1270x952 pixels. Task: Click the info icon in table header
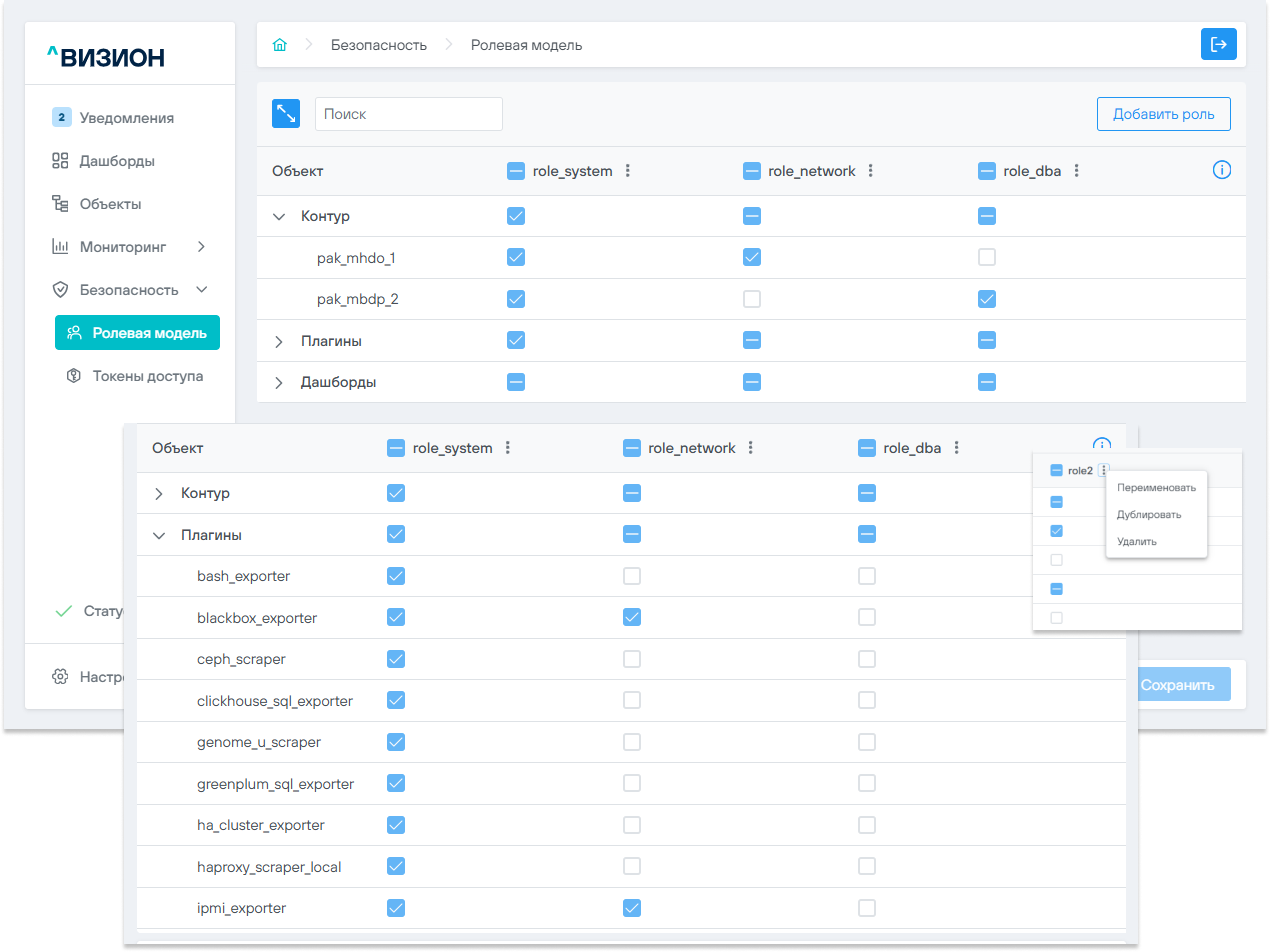(1221, 170)
